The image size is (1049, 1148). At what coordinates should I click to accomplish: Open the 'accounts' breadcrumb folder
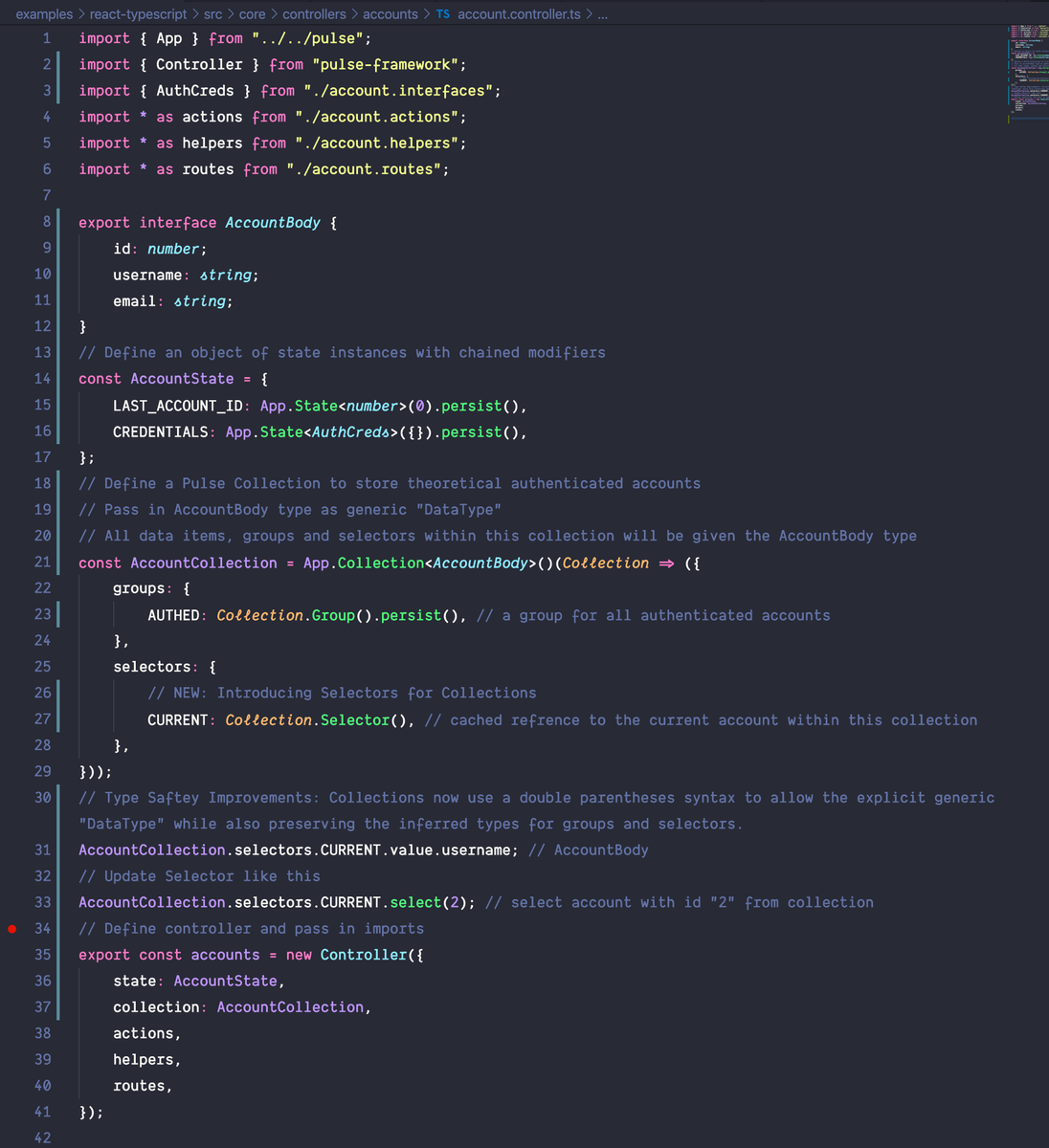coord(391,14)
